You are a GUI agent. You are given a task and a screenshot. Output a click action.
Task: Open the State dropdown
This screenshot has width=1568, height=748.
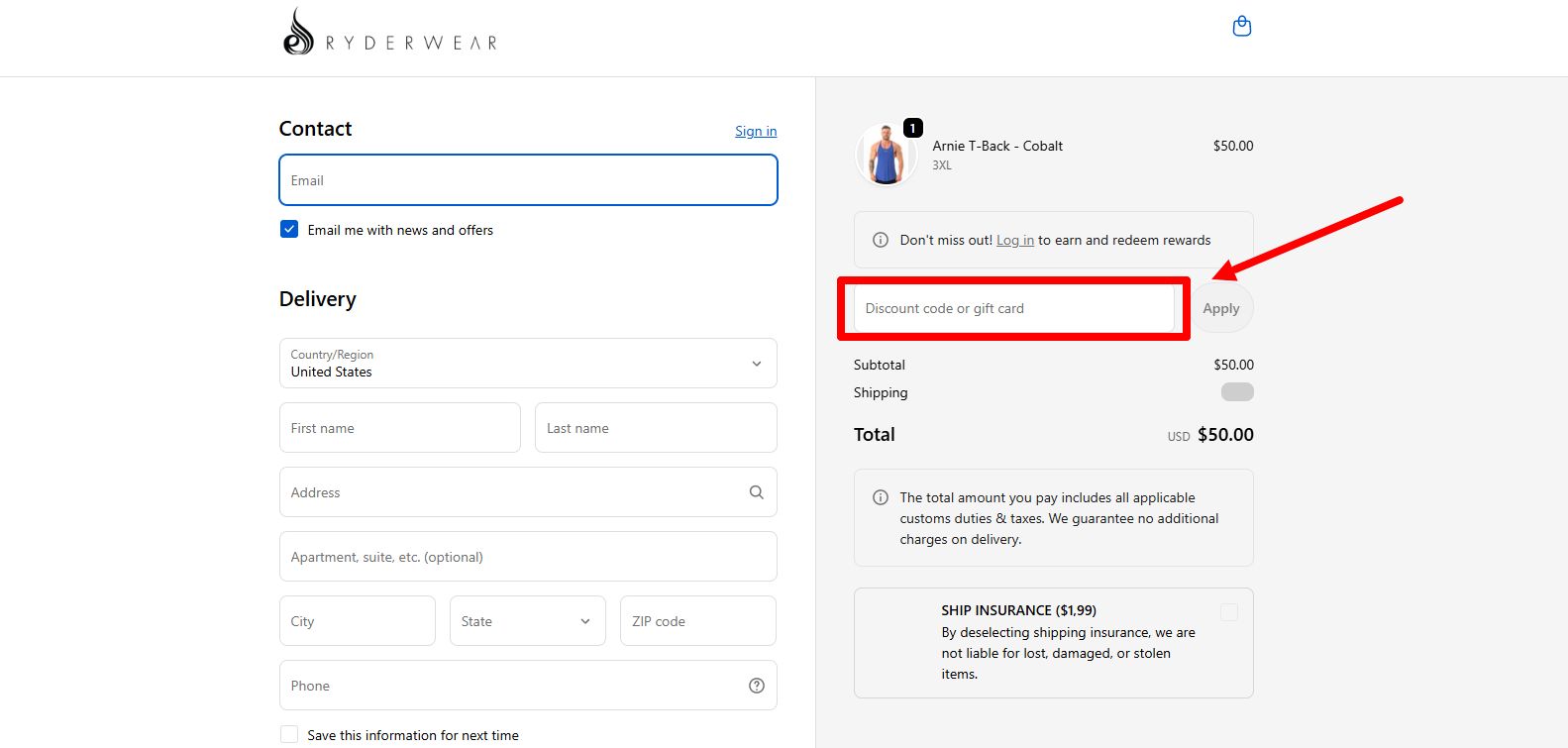tap(527, 621)
